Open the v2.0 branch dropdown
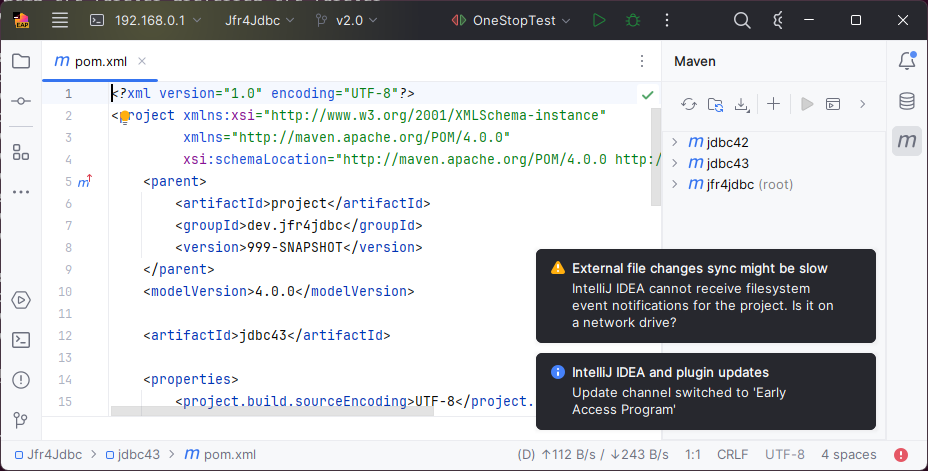This screenshot has width=928, height=471. click(347, 20)
